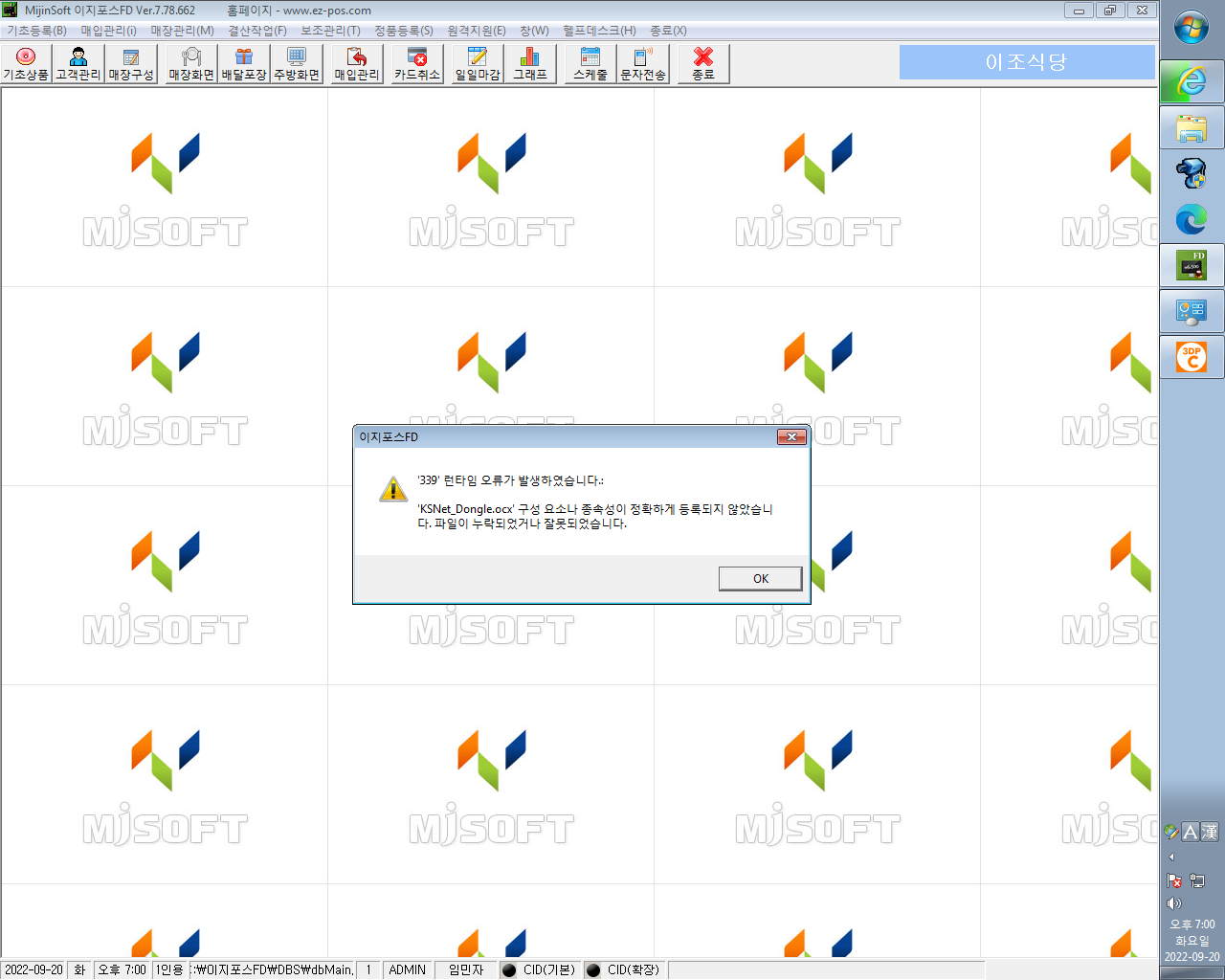The width and height of the screenshot is (1225, 980).
Task: Open the 종료(X) menu
Action: [668, 31]
